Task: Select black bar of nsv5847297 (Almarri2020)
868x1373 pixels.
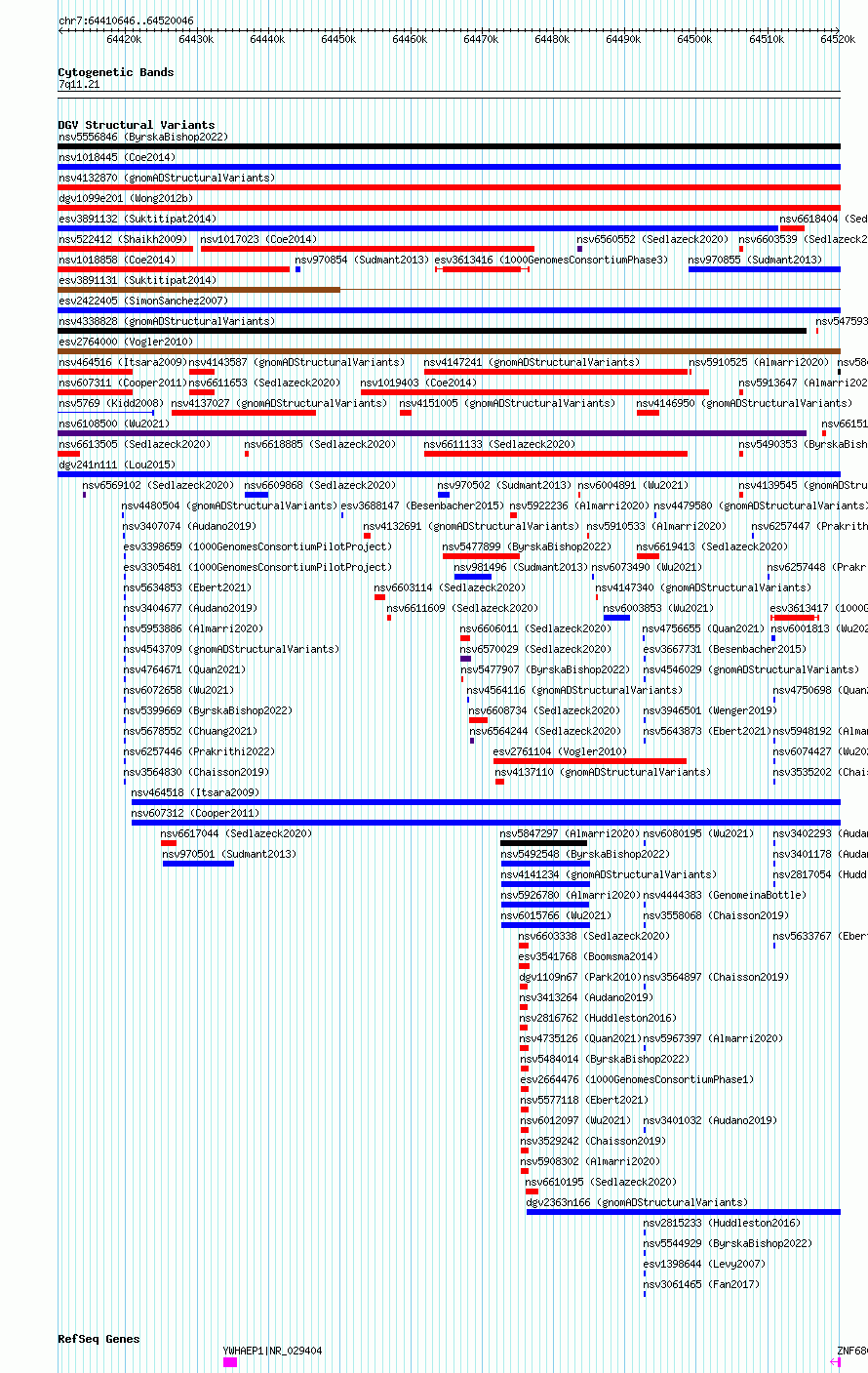Action: coord(544,843)
